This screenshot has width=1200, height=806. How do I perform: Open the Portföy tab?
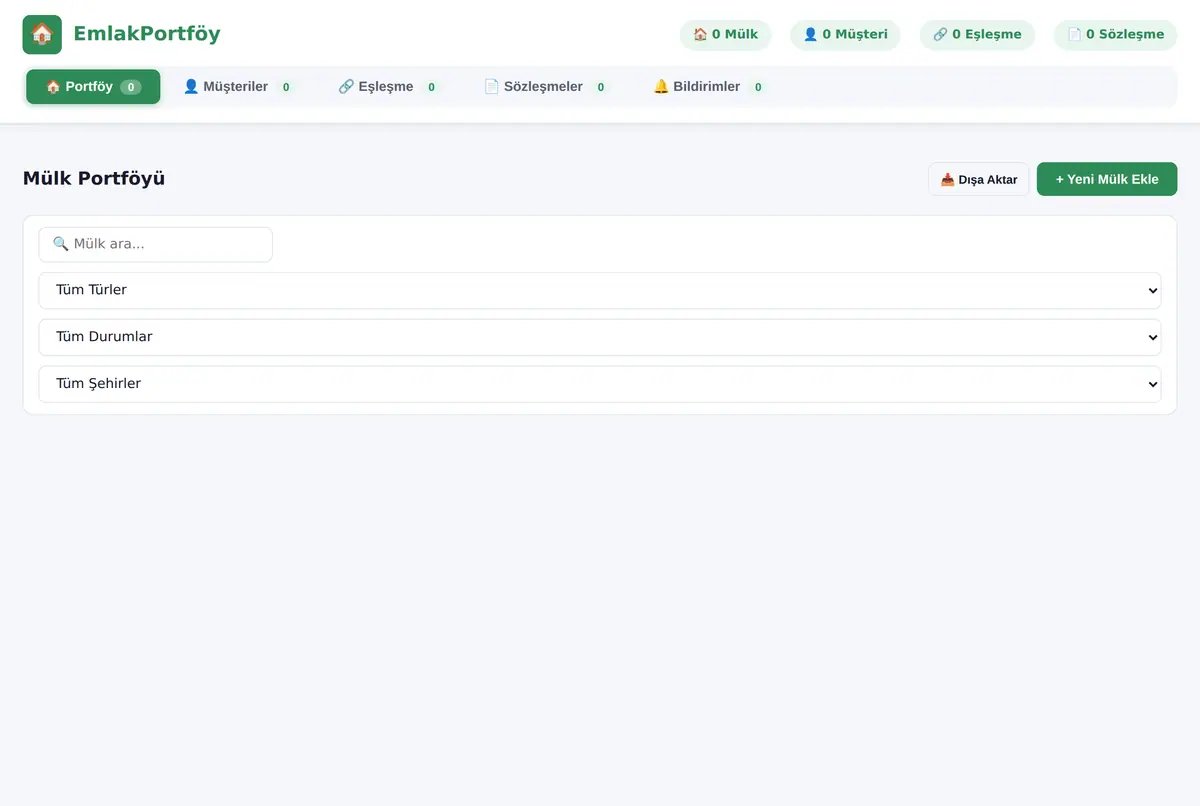click(93, 87)
